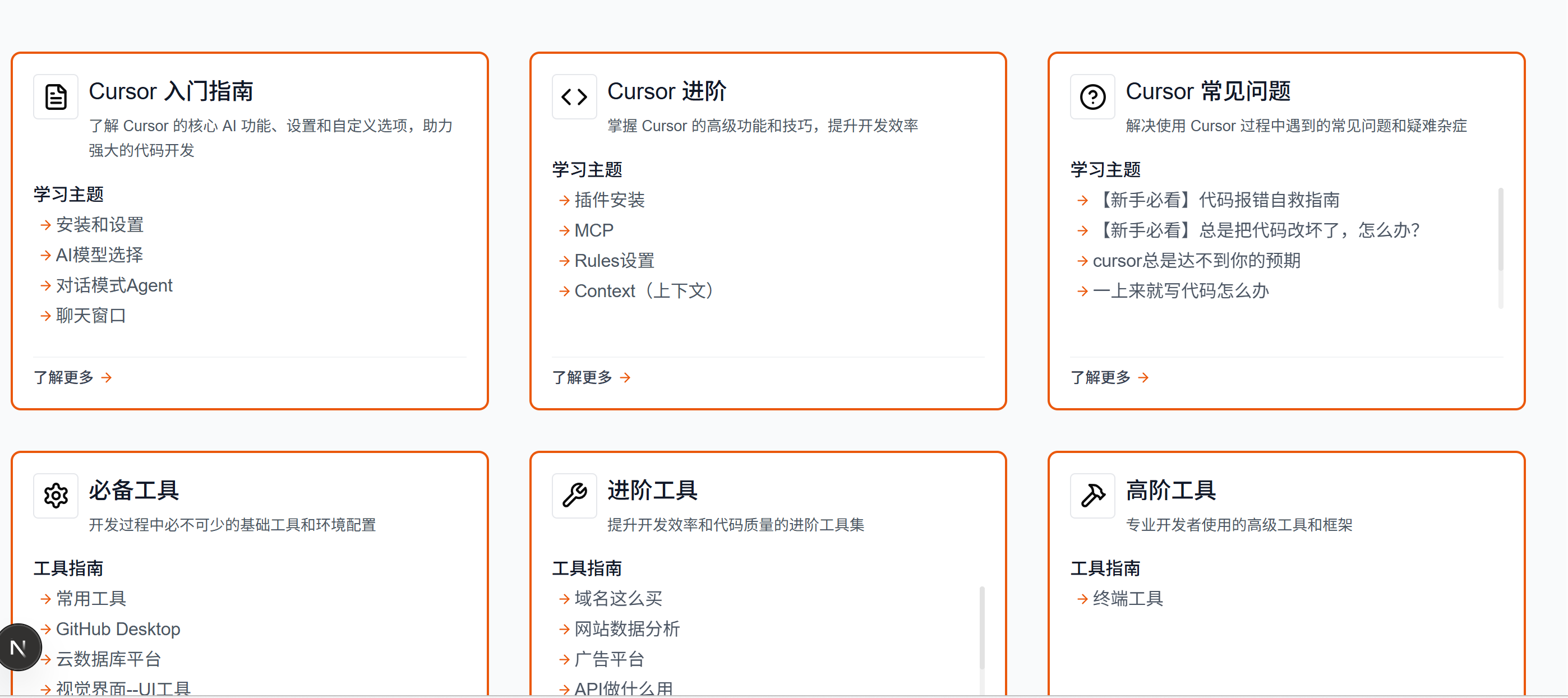
Task: Open the 插件安装 topic
Action: tap(609, 200)
